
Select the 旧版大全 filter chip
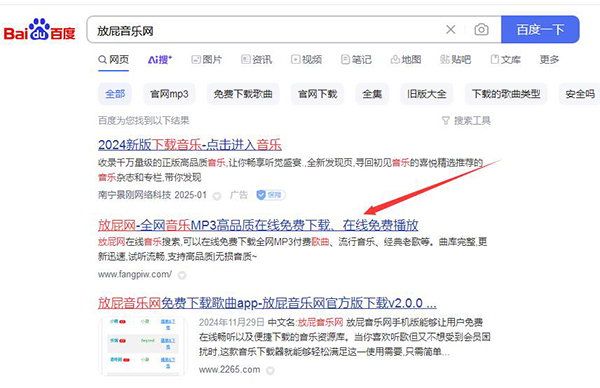click(427, 94)
